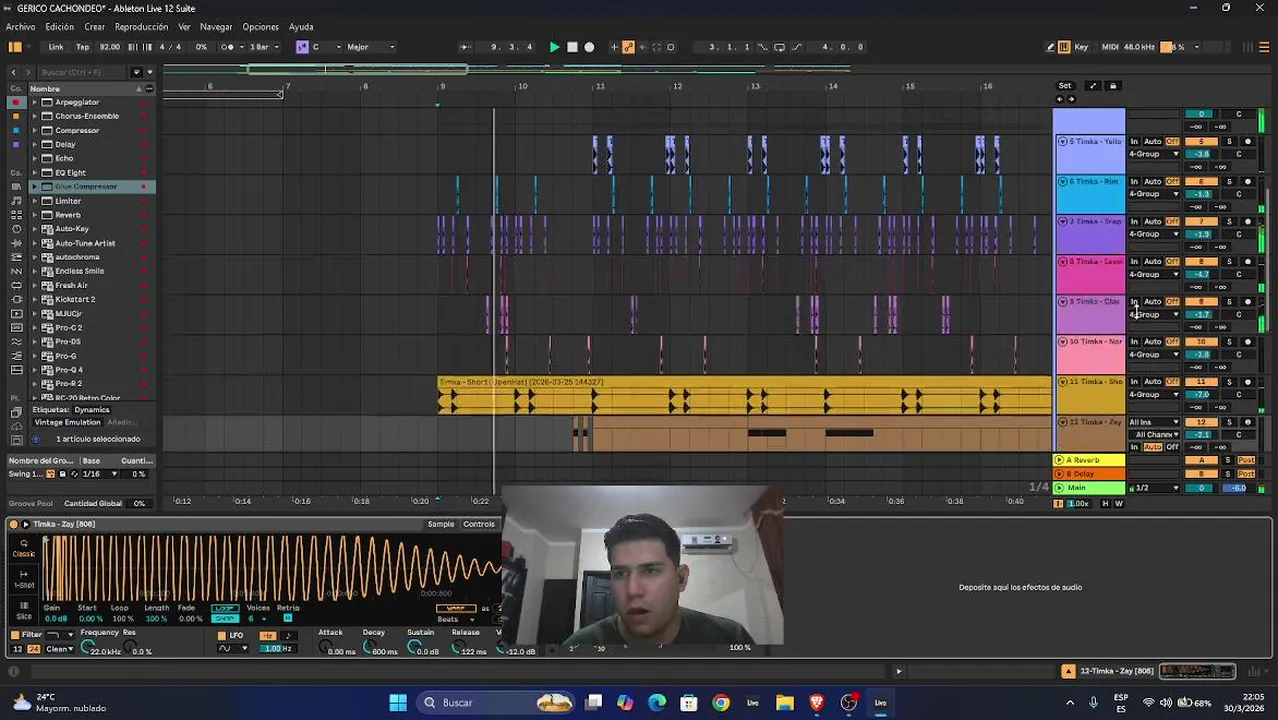
Task: Toggle the Follow playback arrow icon
Action: tap(465, 47)
